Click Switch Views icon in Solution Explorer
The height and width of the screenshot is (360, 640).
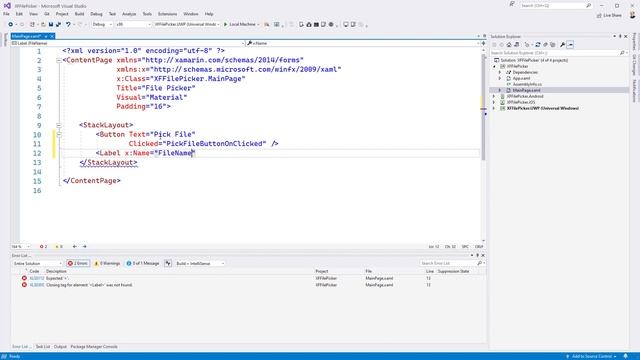click(x=517, y=45)
